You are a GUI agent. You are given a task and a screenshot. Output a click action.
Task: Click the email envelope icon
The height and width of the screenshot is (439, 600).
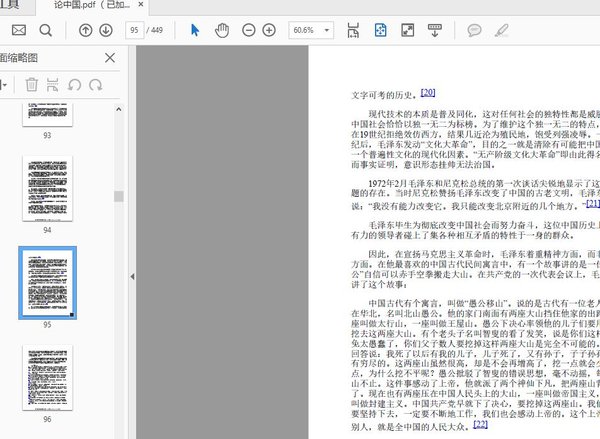click(18, 30)
